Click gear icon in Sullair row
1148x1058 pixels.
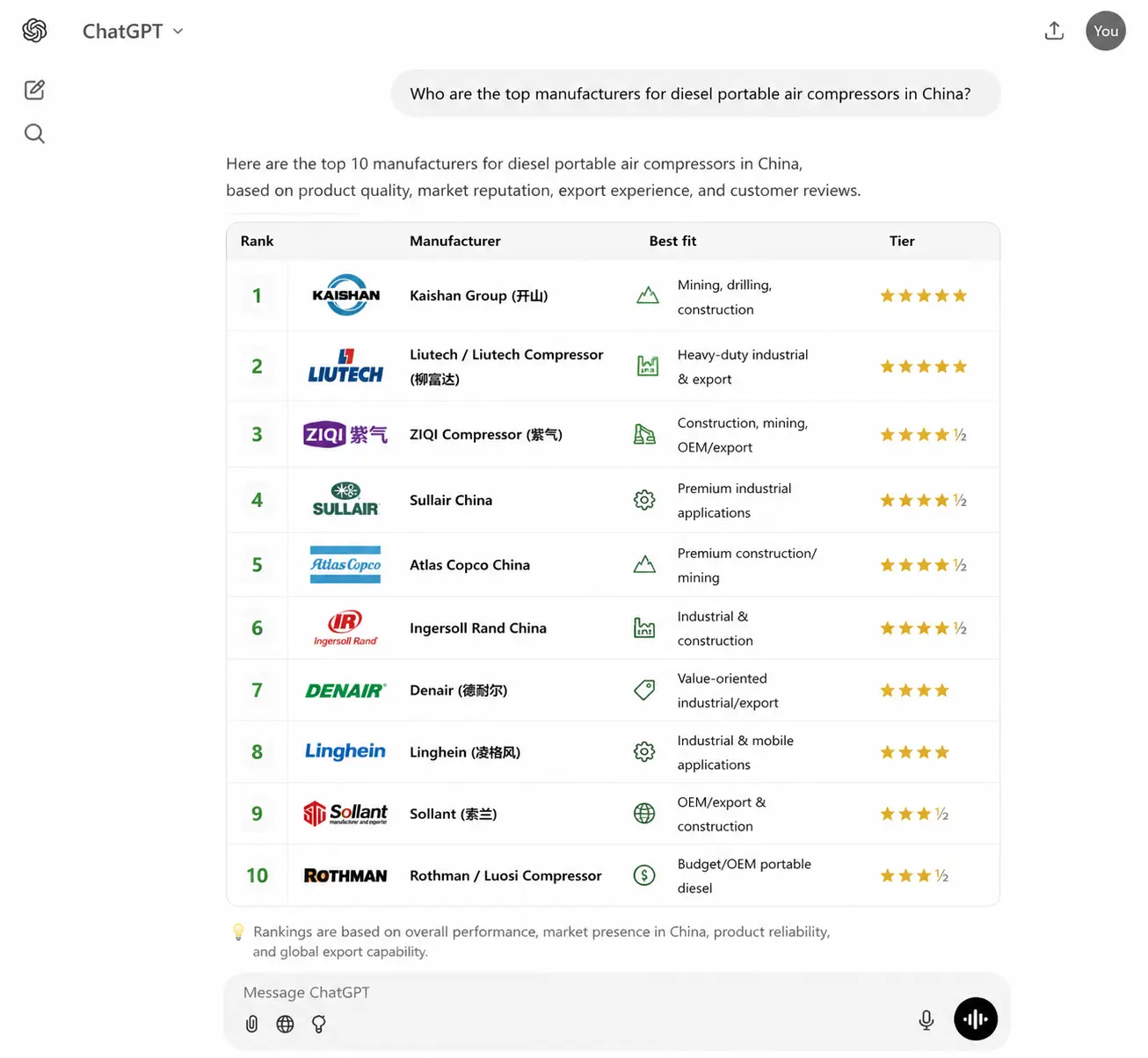[x=644, y=500]
